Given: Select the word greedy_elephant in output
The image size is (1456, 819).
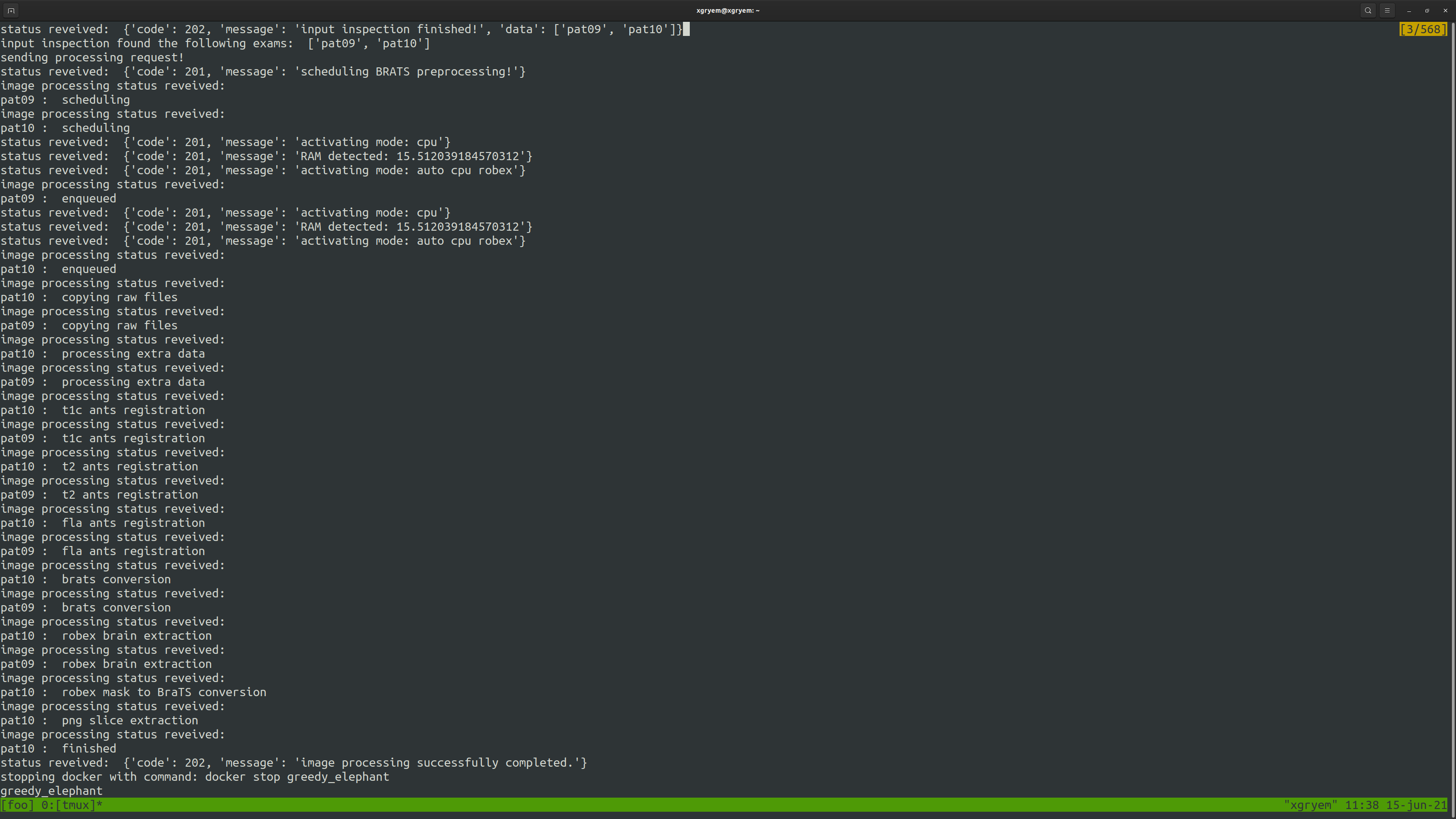Looking at the screenshot, I should click(x=51, y=791).
